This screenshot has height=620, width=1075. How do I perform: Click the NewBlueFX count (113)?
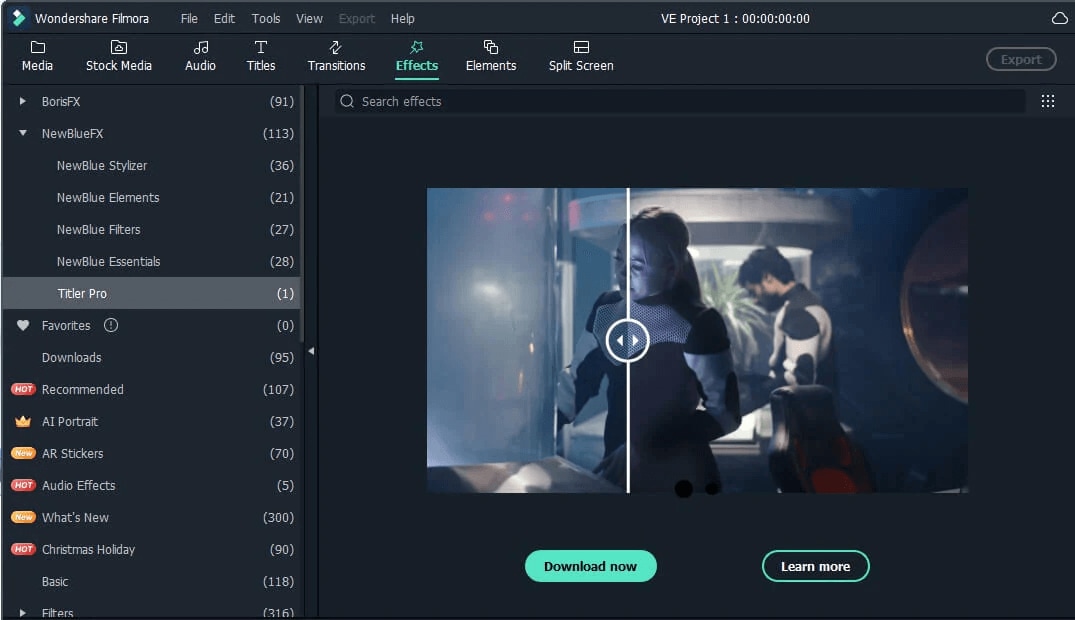point(278,133)
